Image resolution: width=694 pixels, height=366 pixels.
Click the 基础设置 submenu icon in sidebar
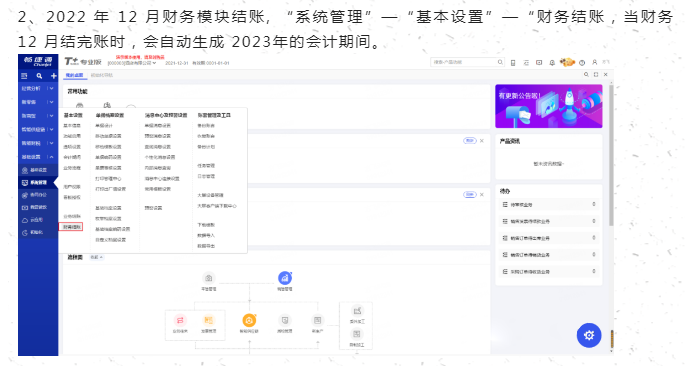coord(25,170)
